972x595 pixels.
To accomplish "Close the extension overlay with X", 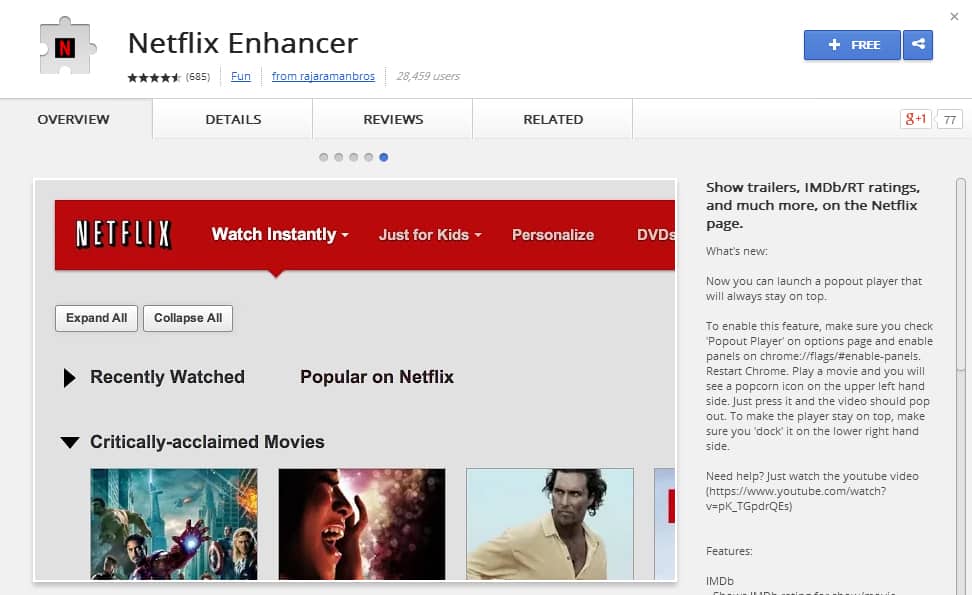I will pos(954,17).
